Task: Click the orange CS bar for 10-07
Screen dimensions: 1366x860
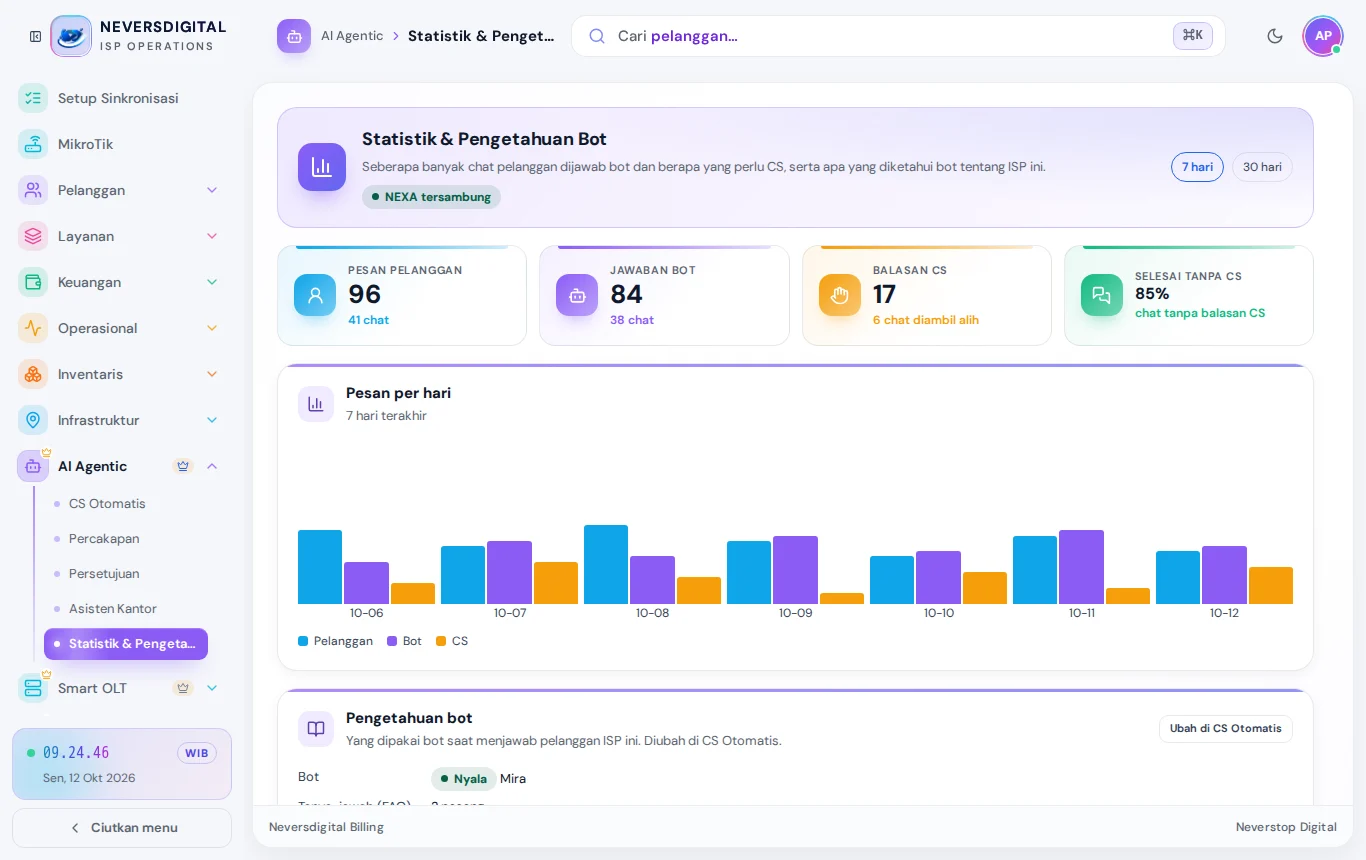Action: 556,583
